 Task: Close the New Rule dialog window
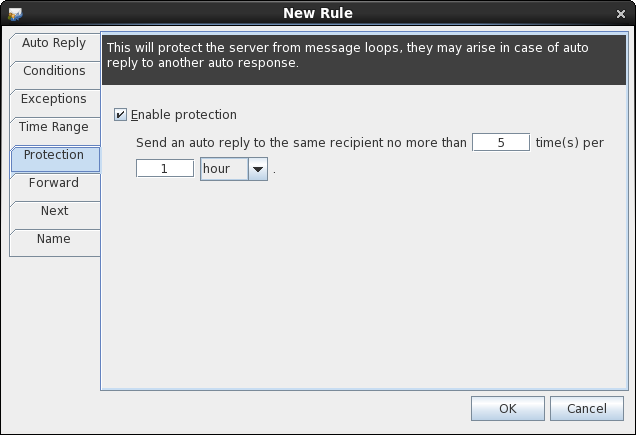[621, 13]
